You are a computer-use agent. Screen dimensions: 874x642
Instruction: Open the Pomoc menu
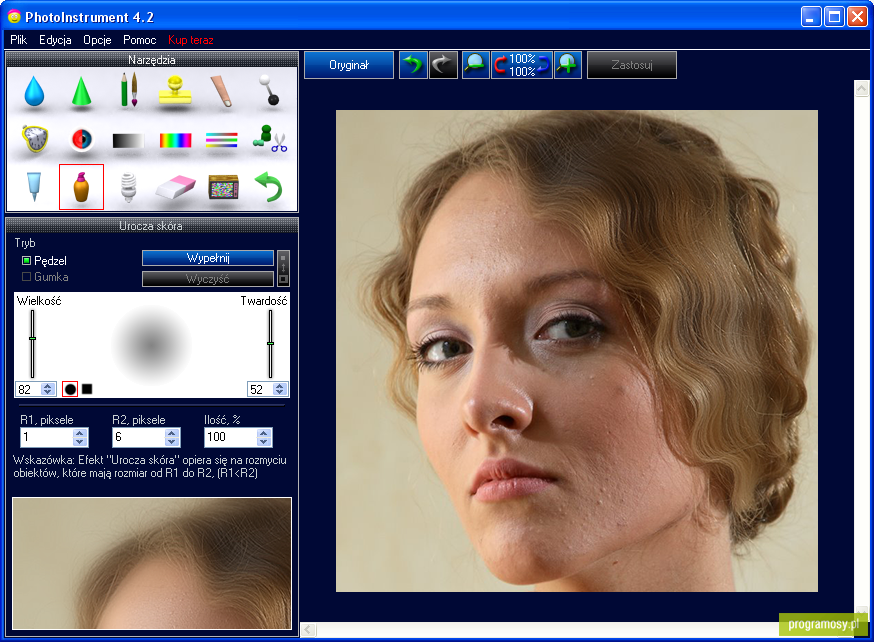click(139, 40)
